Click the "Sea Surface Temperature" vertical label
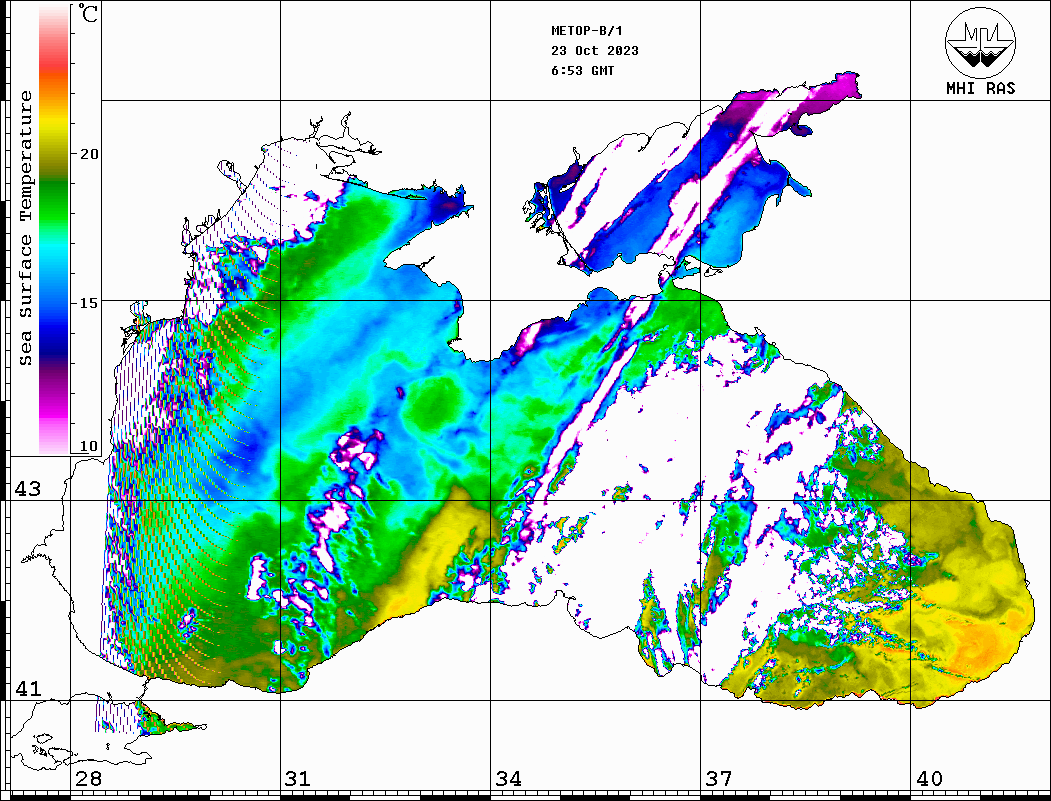The width and height of the screenshot is (1051, 801). tap(25, 228)
